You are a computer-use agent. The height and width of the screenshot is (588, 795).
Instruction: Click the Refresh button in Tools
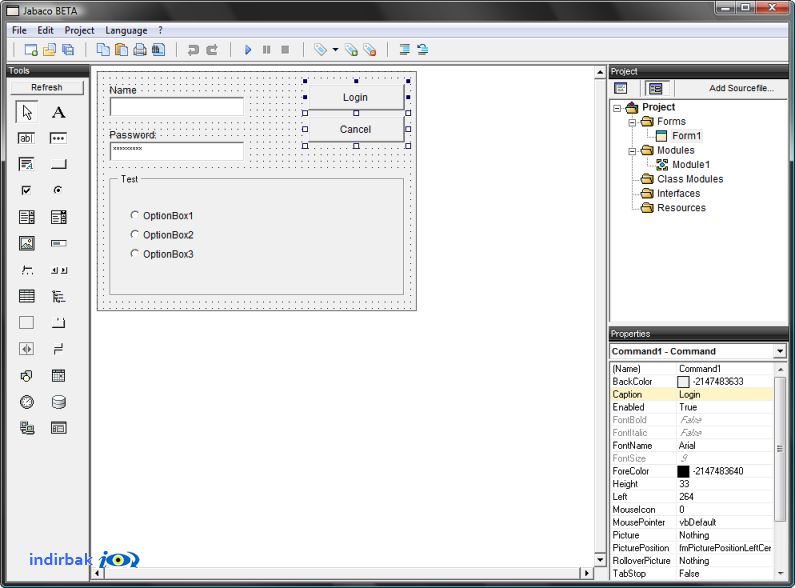coord(47,87)
